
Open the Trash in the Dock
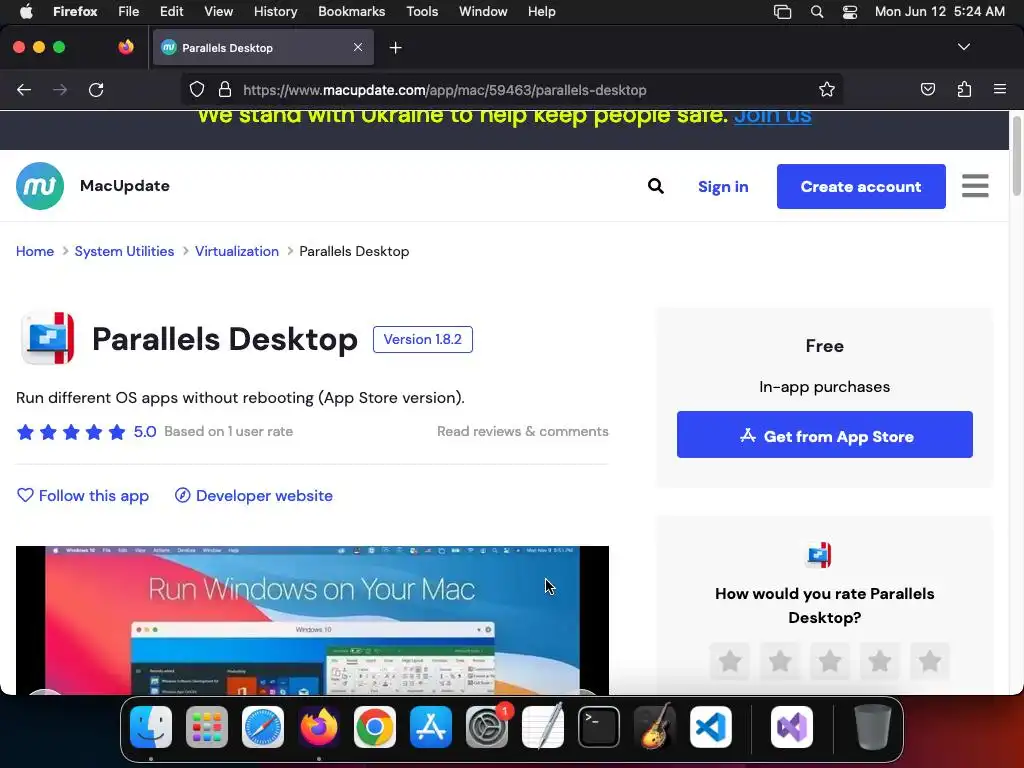tap(872, 727)
